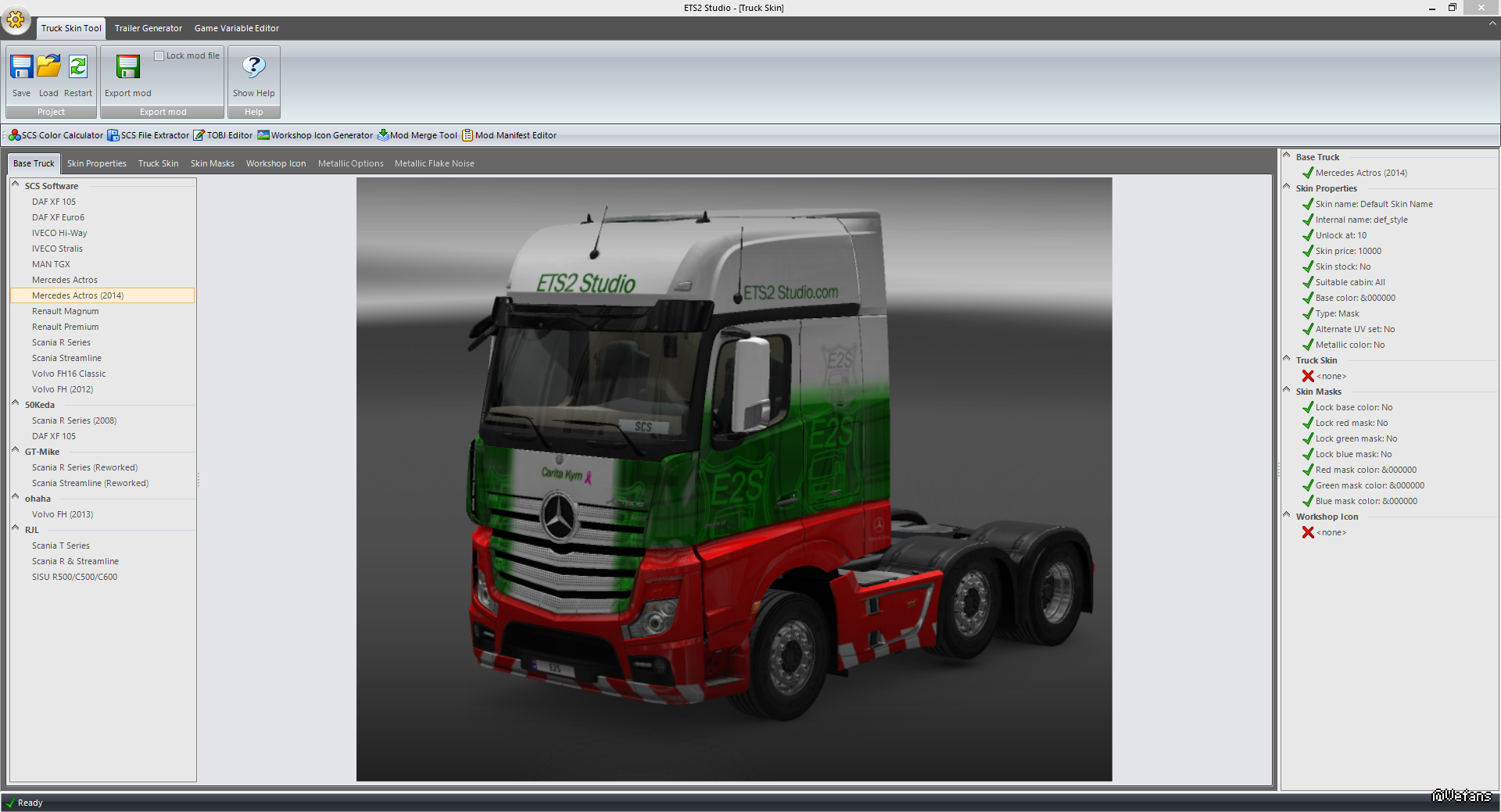This screenshot has height=812, width=1501.
Task: Click the Restart project icon
Action: coord(78,67)
